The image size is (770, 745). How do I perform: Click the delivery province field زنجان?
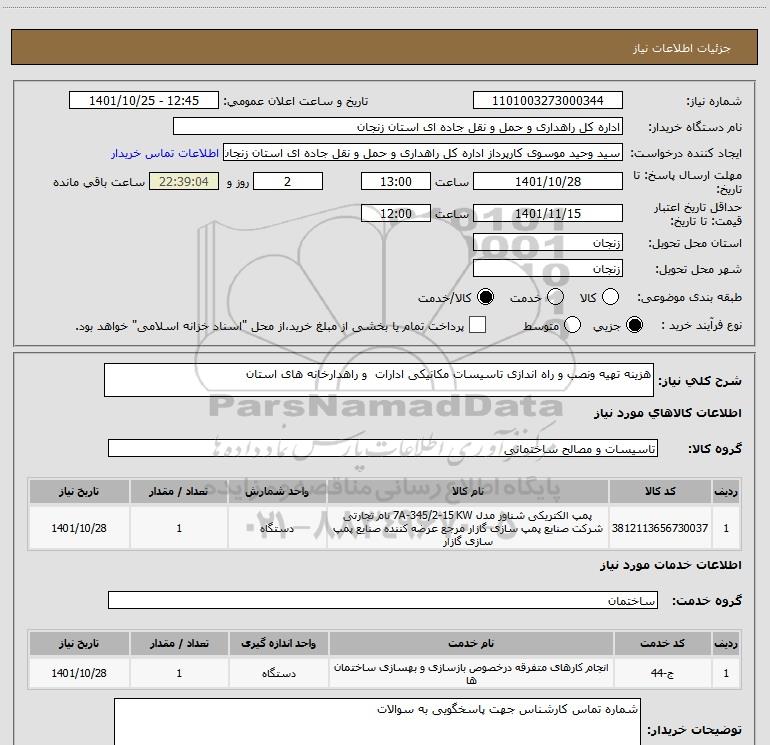548,243
